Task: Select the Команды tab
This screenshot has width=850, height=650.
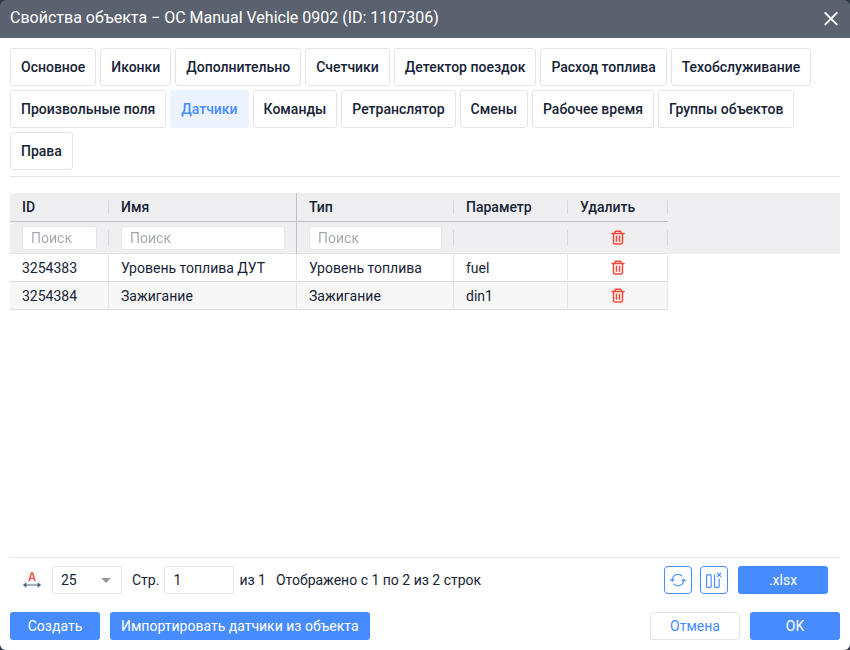Action: point(295,109)
